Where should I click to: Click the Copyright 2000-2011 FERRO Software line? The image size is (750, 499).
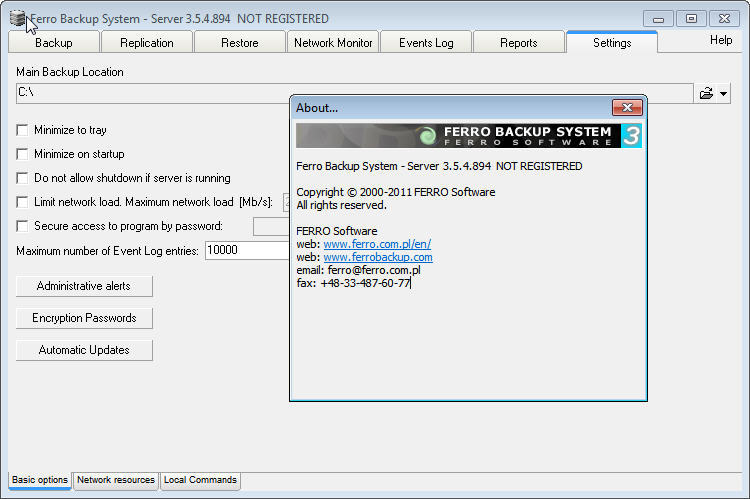pyautogui.click(x=396, y=192)
